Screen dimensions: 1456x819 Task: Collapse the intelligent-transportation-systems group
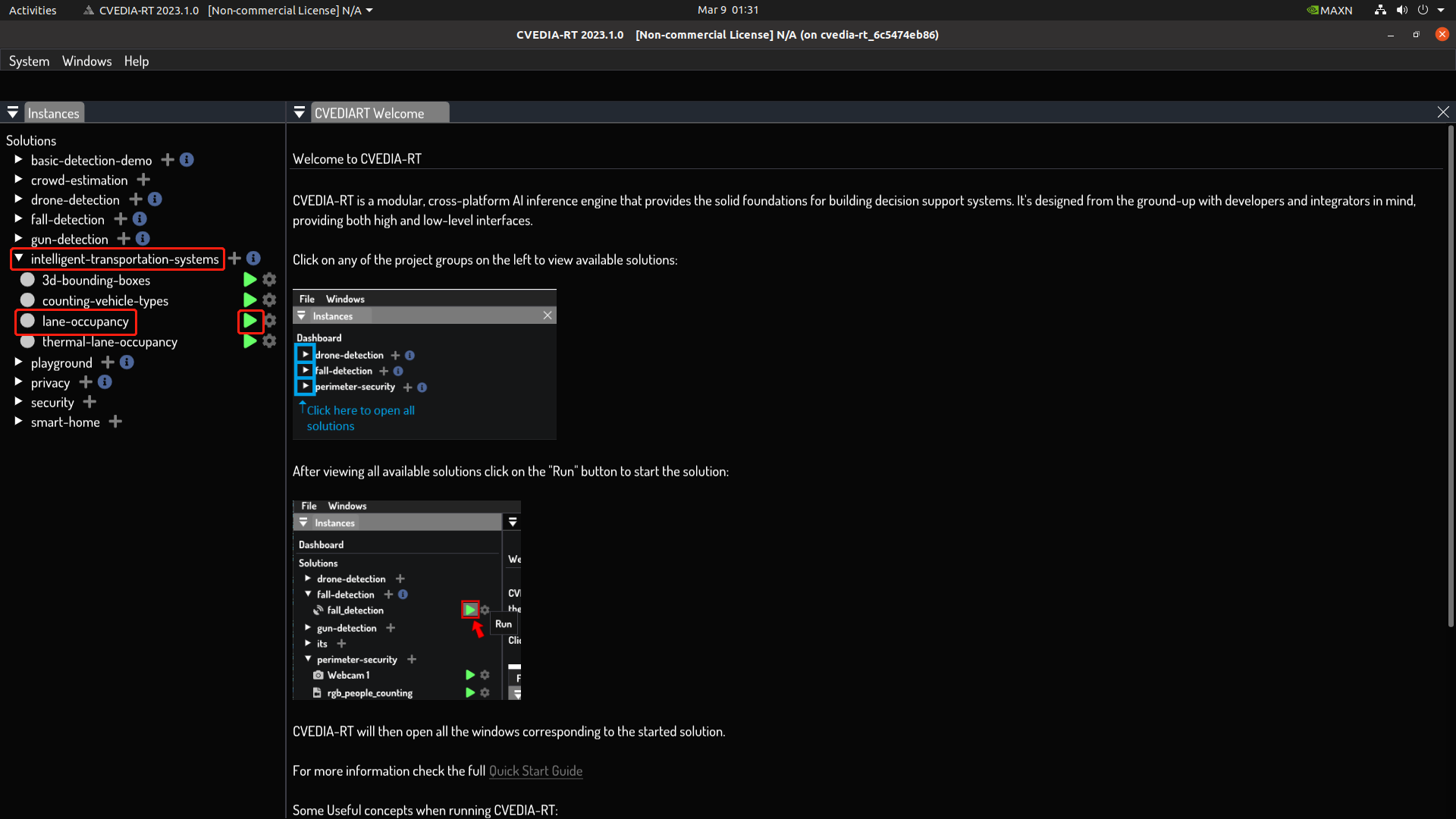18,259
